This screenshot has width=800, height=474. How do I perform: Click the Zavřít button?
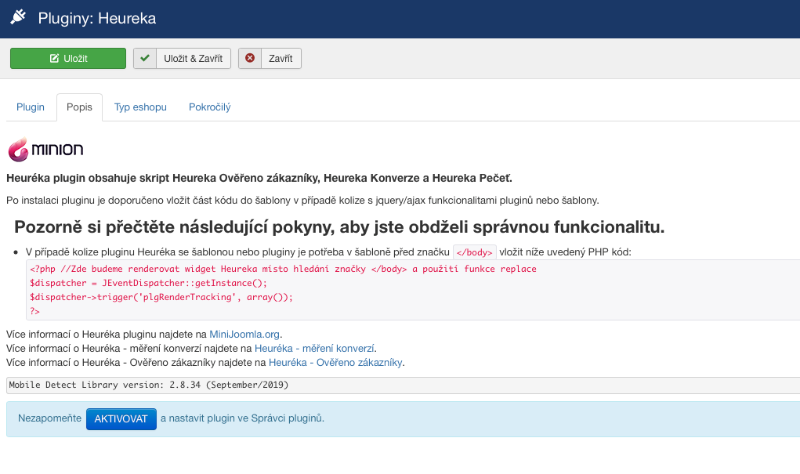point(270,59)
